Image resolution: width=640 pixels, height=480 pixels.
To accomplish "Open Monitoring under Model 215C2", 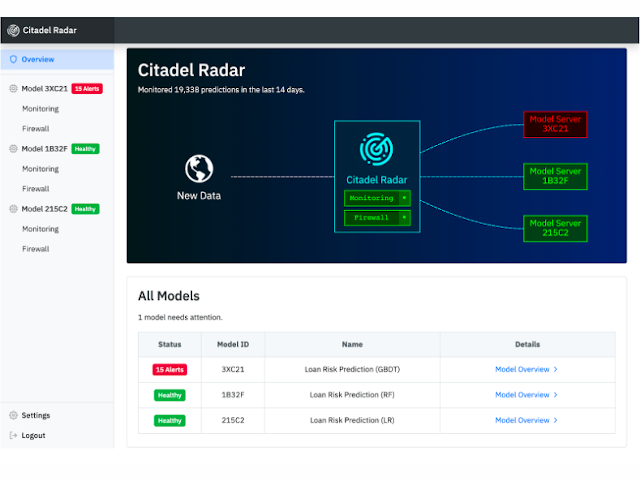I will tap(40, 229).
